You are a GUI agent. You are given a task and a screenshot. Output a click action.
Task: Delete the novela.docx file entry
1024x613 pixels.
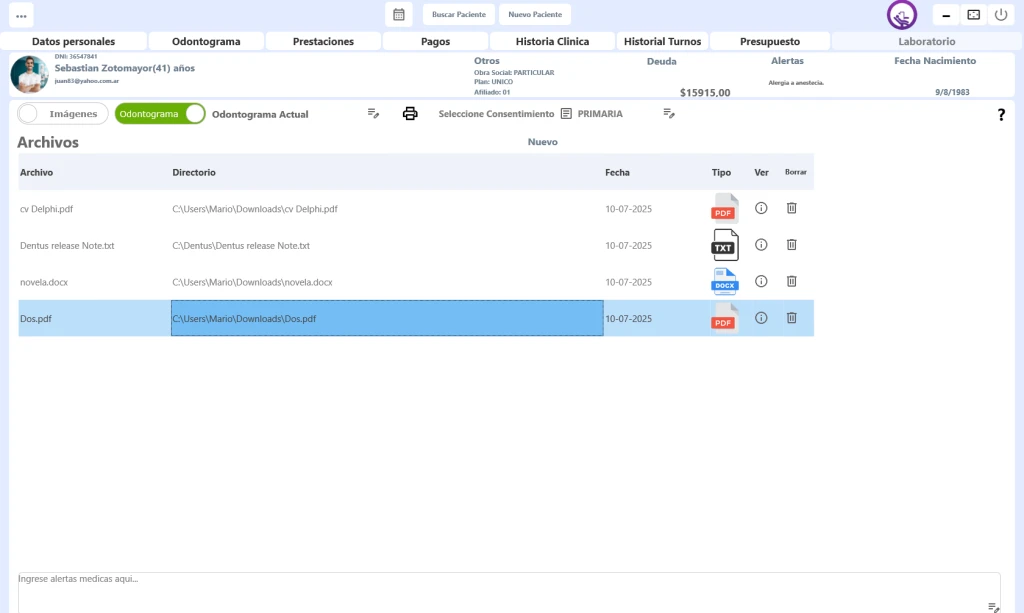pyautogui.click(x=791, y=282)
